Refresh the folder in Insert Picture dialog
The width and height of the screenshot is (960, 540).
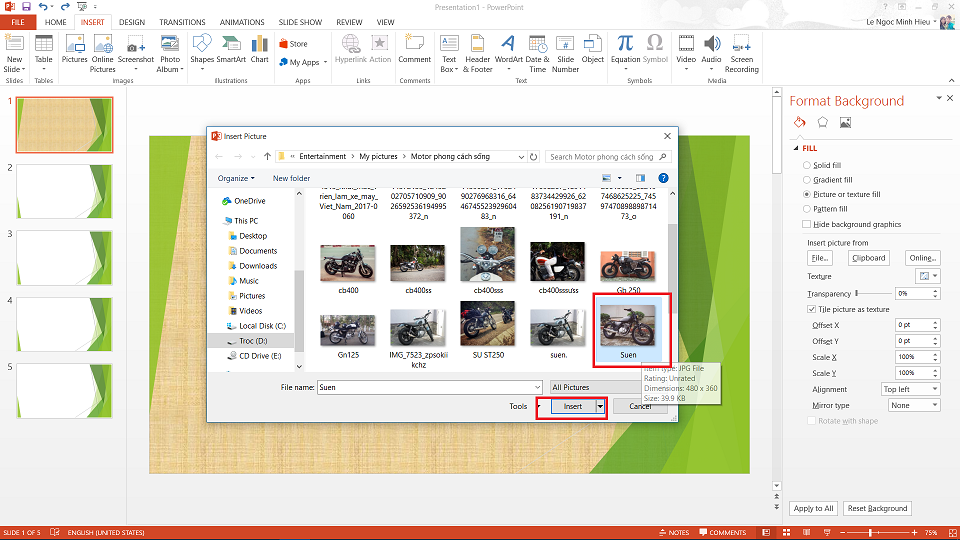click(533, 157)
